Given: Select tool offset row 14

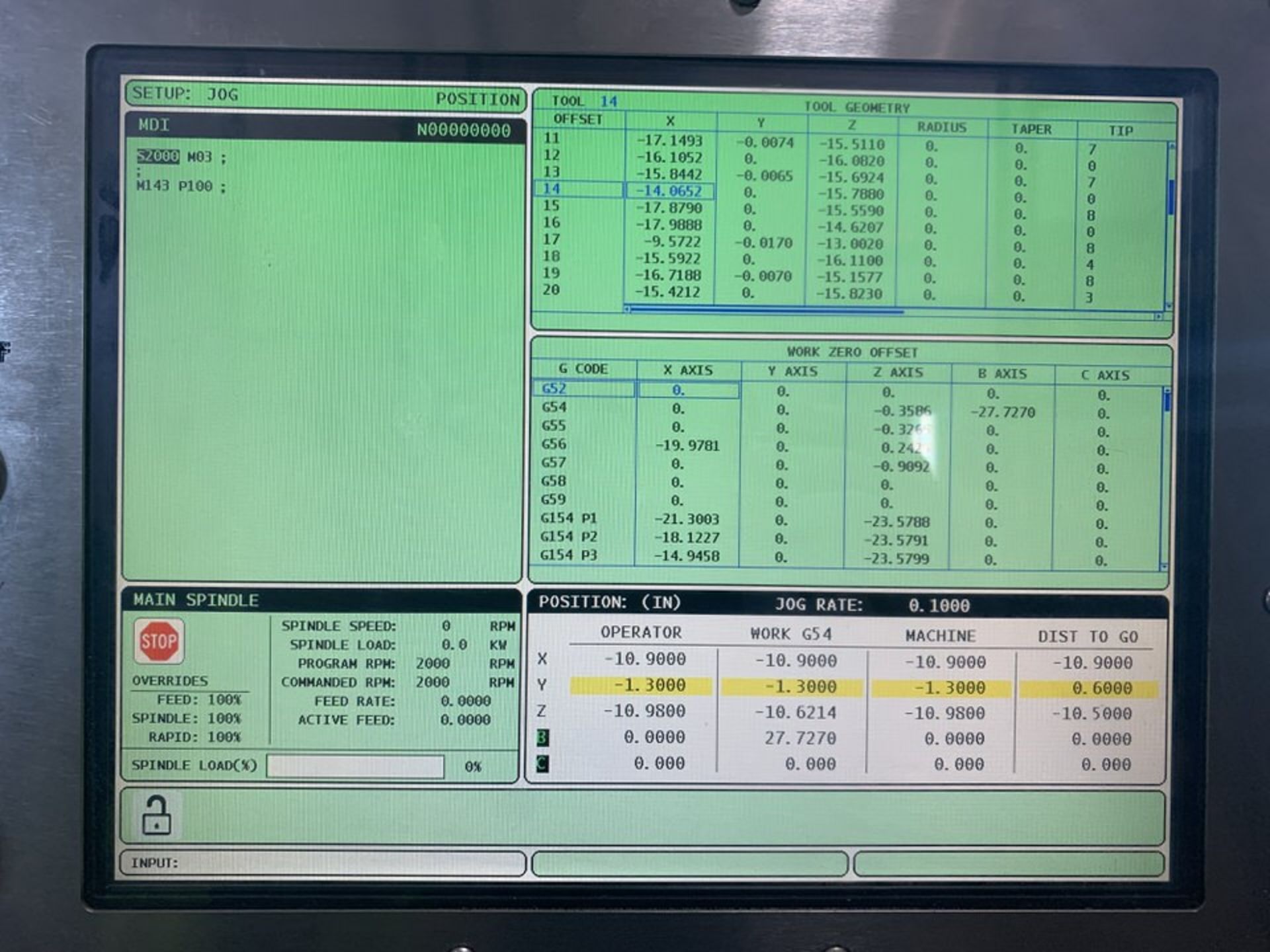Looking at the screenshot, I should click(x=578, y=189).
